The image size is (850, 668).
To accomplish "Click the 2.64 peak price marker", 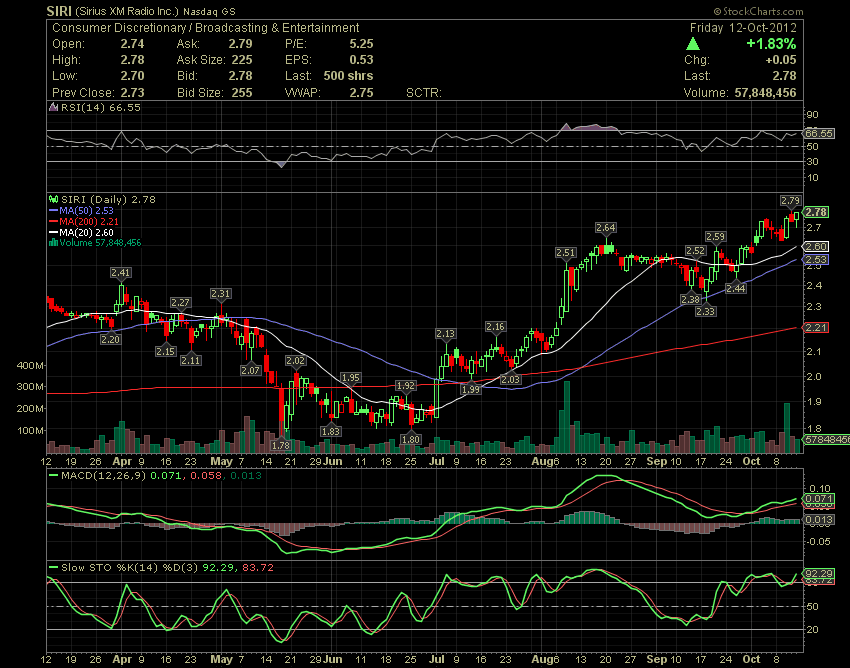I will pyautogui.click(x=606, y=227).
